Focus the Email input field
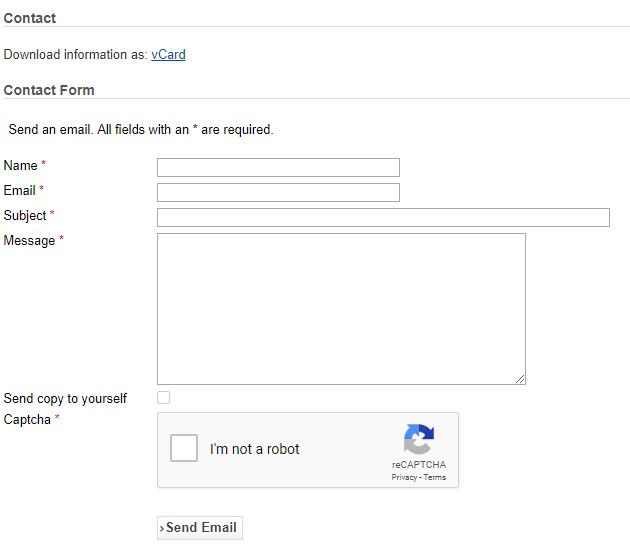This screenshot has height=558, width=630. pos(278,192)
